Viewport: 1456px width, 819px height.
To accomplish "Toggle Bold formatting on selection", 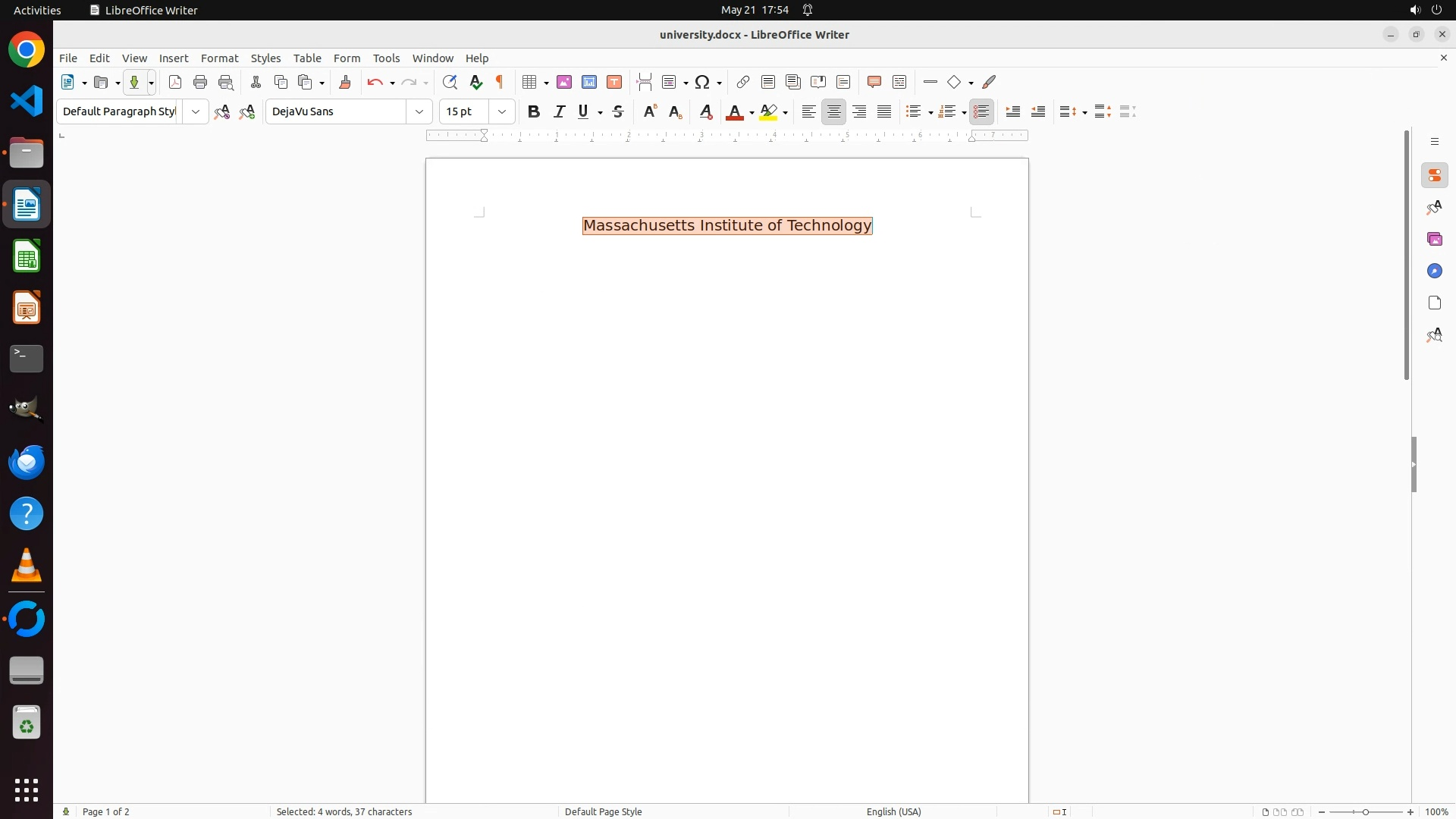I will pyautogui.click(x=534, y=112).
